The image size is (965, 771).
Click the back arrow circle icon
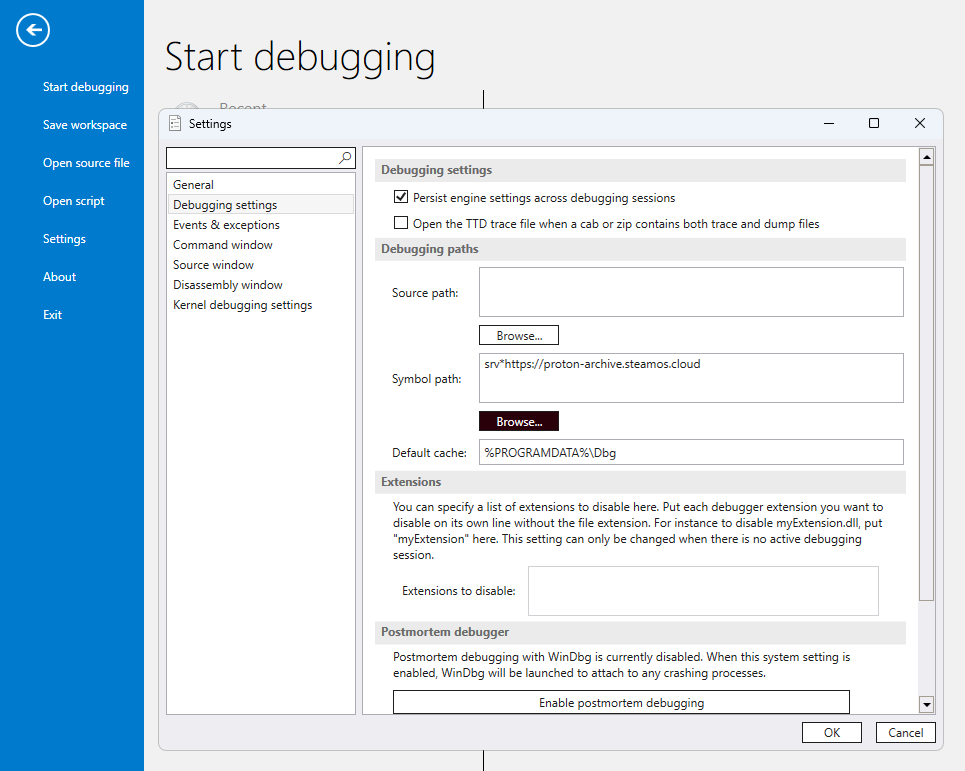click(33, 30)
